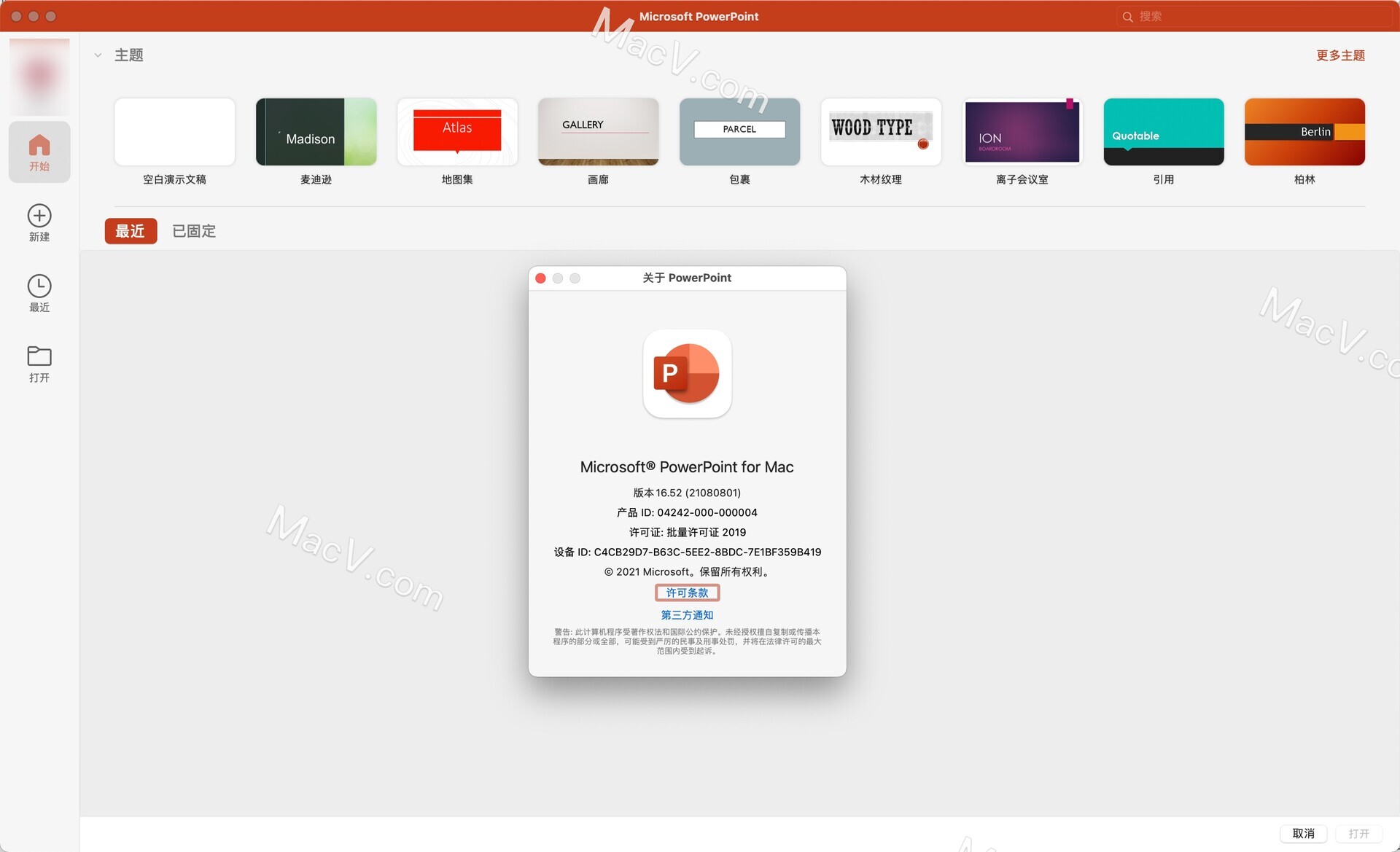Image resolution: width=1400 pixels, height=852 pixels.
Task: Click the 取消 cancel button
Action: [1303, 833]
